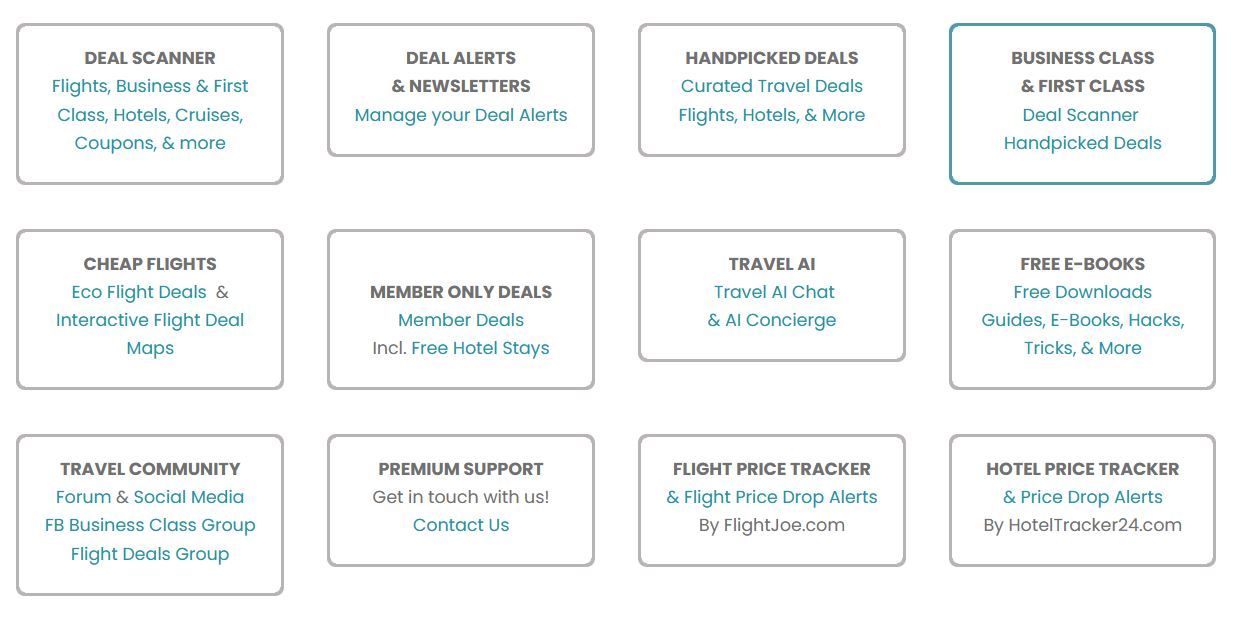Screen dimensions: 1239x618
Task: Join FB Business Class Group
Action: click(x=150, y=525)
